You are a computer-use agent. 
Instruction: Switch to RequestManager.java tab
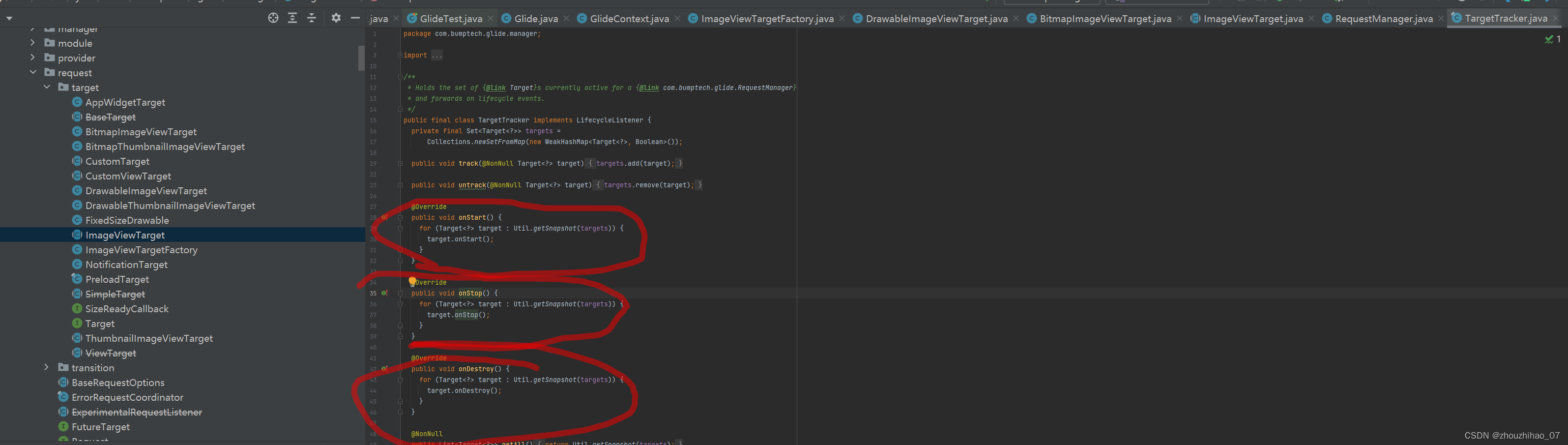click(x=1383, y=19)
